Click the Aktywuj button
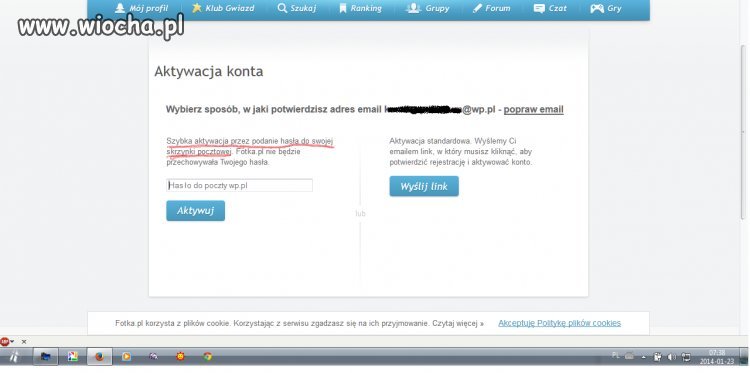Screen dimensions: 750x373 coord(195,210)
